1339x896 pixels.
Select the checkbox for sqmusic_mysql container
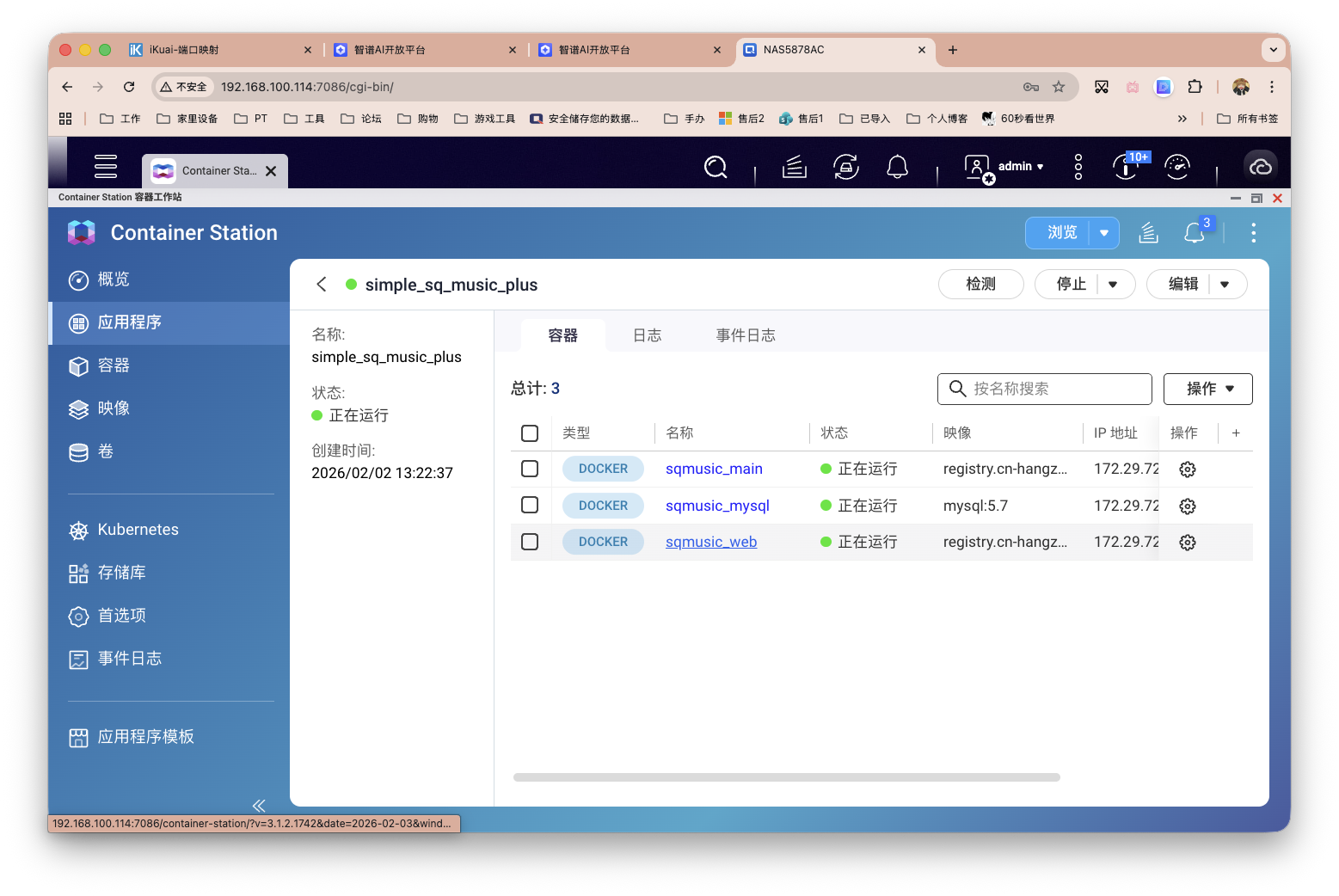click(x=529, y=506)
